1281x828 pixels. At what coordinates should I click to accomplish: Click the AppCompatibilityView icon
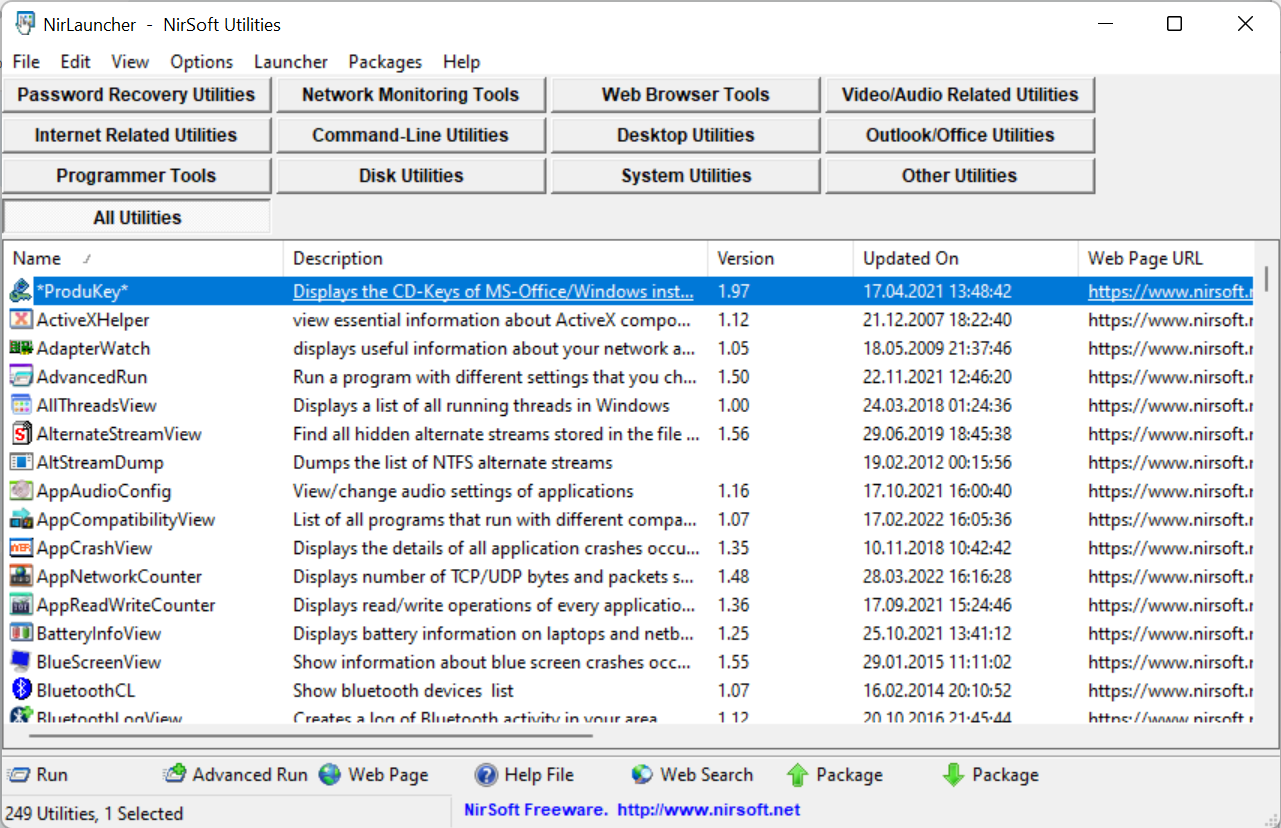click(x=21, y=519)
